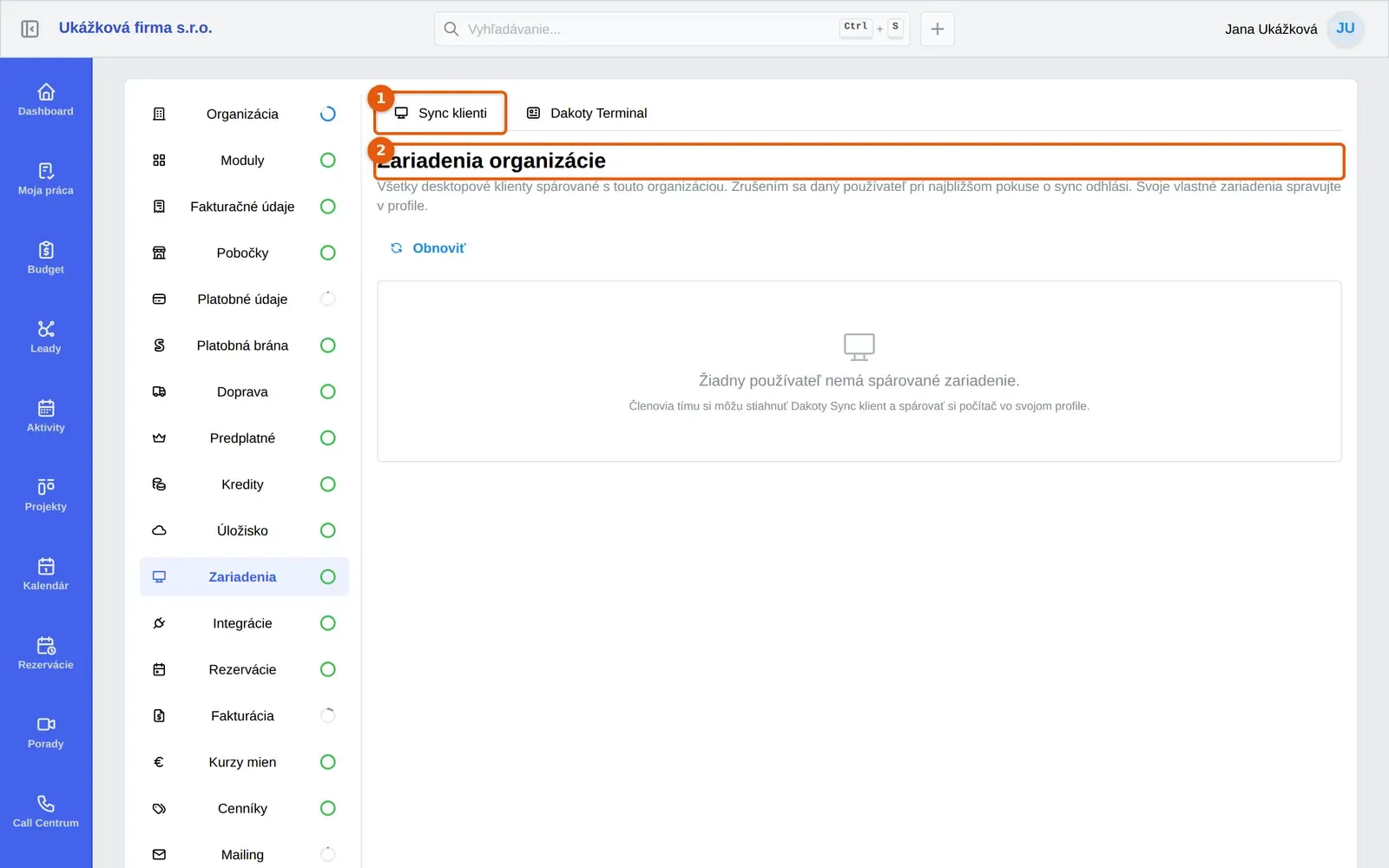Viewport: 1389px width, 868px height.
Task: Open Dashboard from the home icon
Action: pyautogui.click(x=46, y=99)
